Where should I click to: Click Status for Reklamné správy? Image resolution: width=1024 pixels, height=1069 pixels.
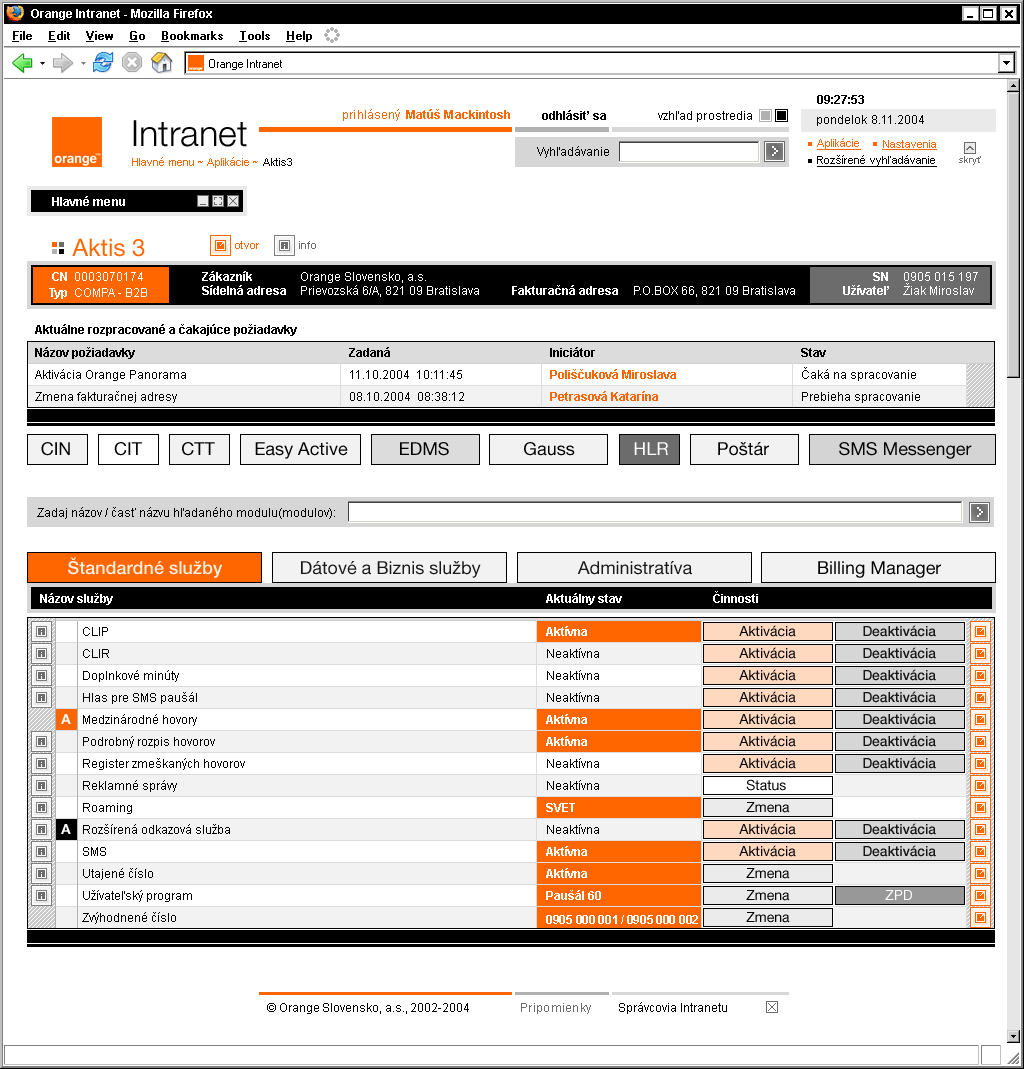(x=768, y=785)
